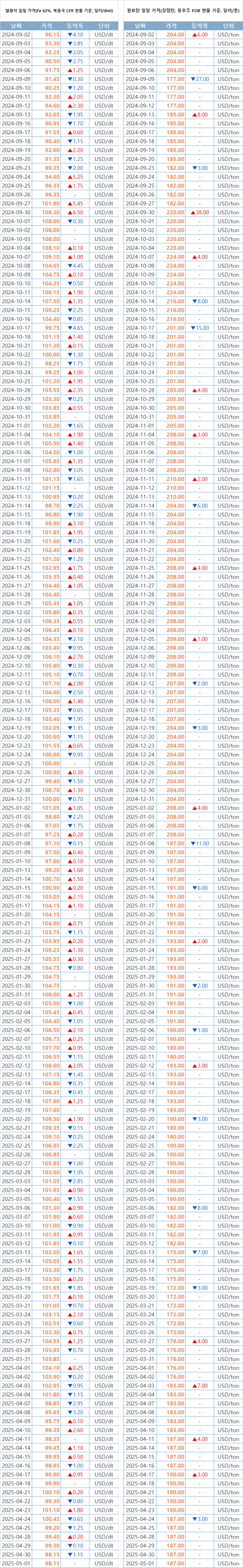Screen dimensions: 243x1568
Task: Select coking coal price 172.00 on 2025-03-19
Action: 175,1288
